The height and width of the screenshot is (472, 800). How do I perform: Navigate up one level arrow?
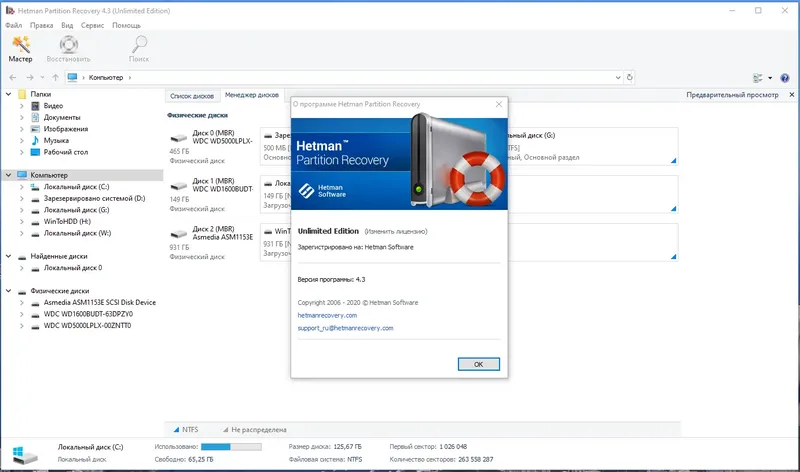click(55, 78)
